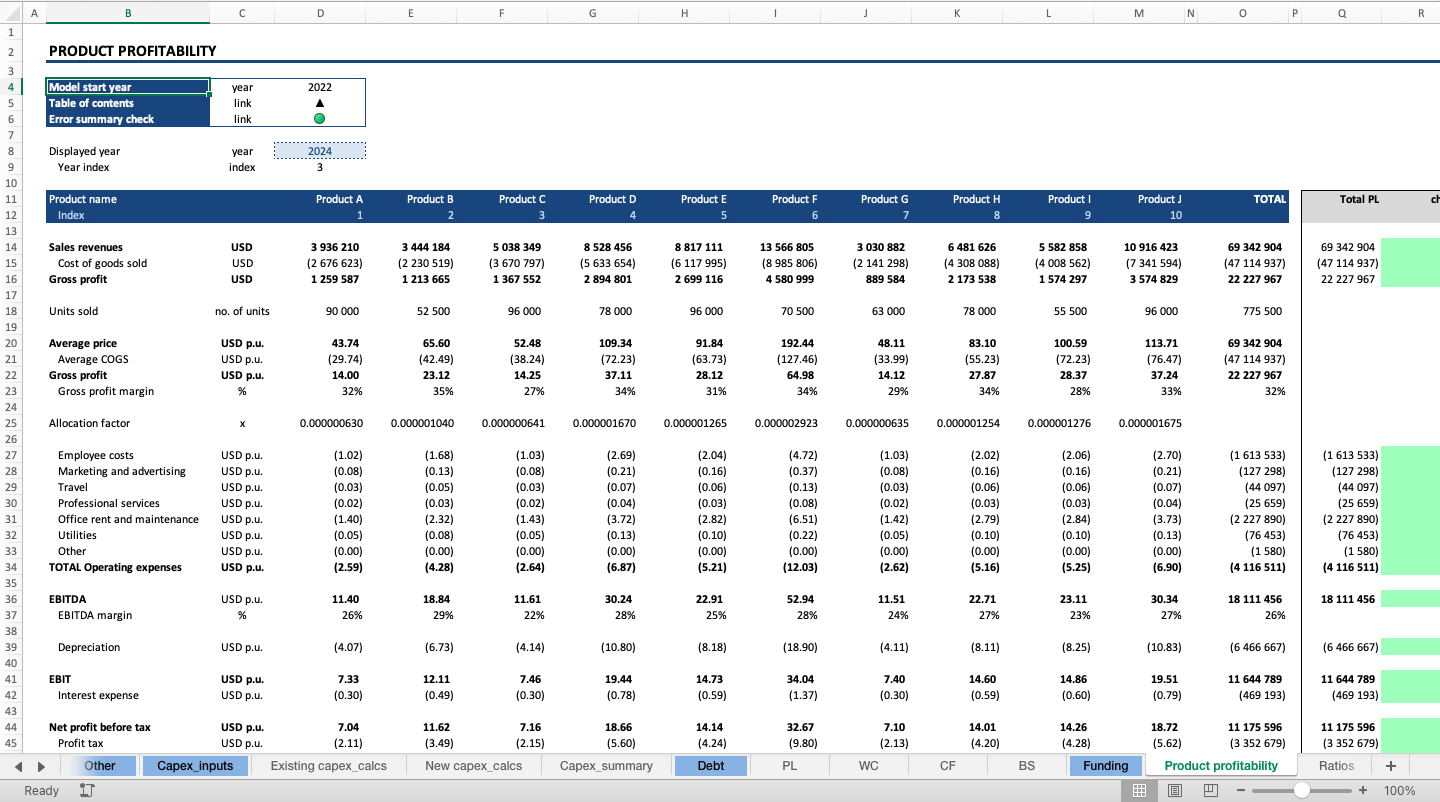Click the select-all corner of the grid
1440x802 pixels.
(x=11, y=14)
